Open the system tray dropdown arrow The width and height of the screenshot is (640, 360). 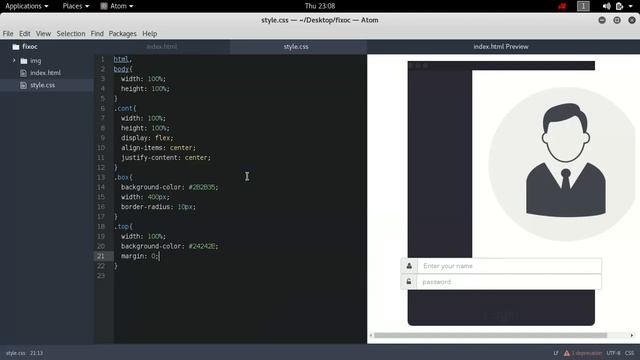coord(631,6)
